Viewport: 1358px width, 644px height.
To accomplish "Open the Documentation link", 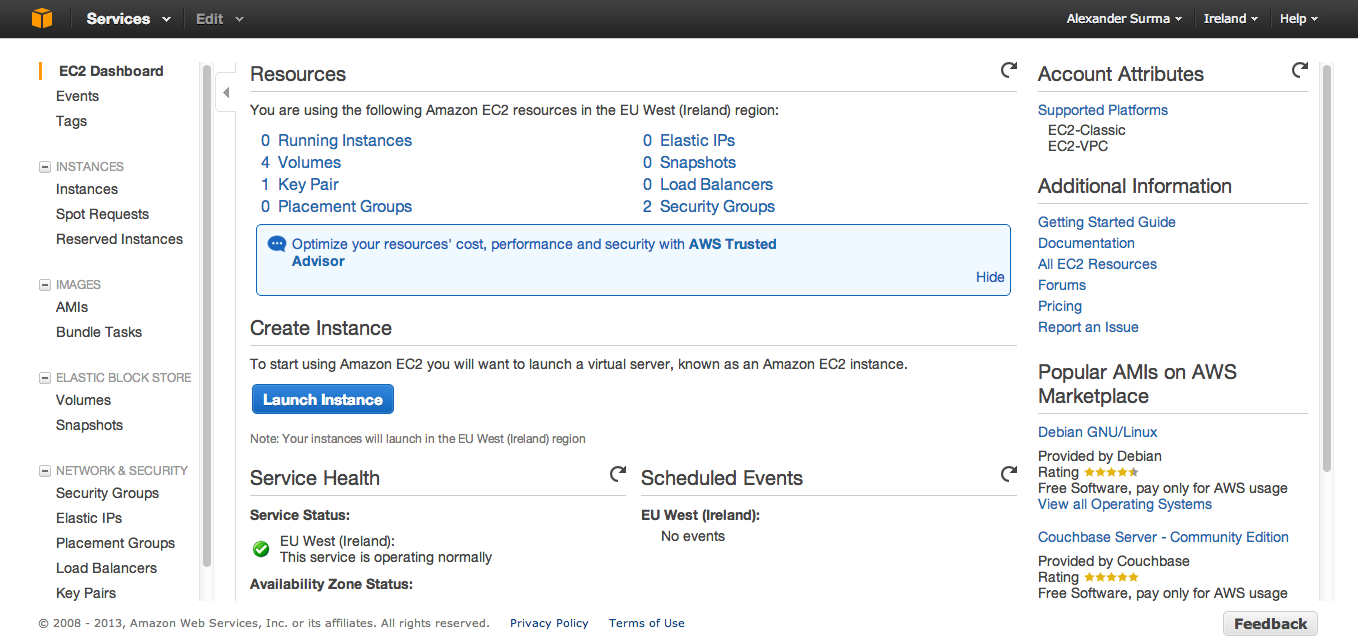I will coord(1086,243).
